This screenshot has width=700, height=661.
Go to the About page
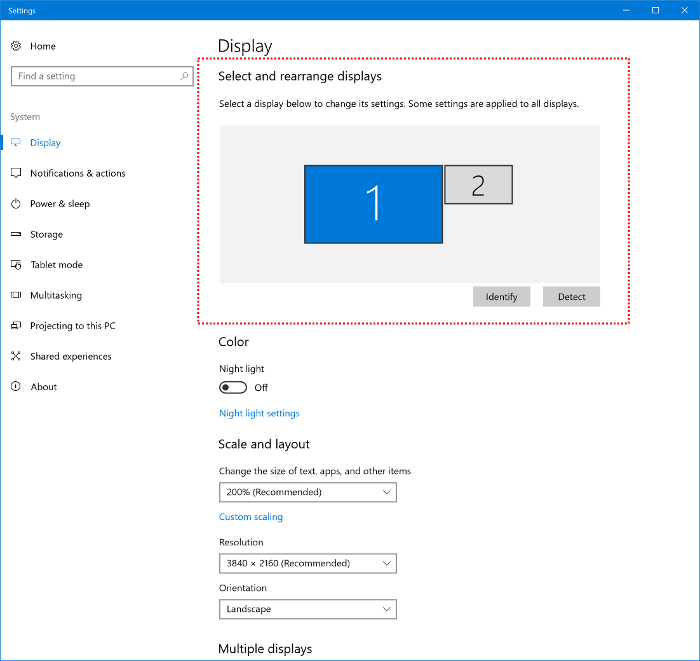tap(43, 387)
